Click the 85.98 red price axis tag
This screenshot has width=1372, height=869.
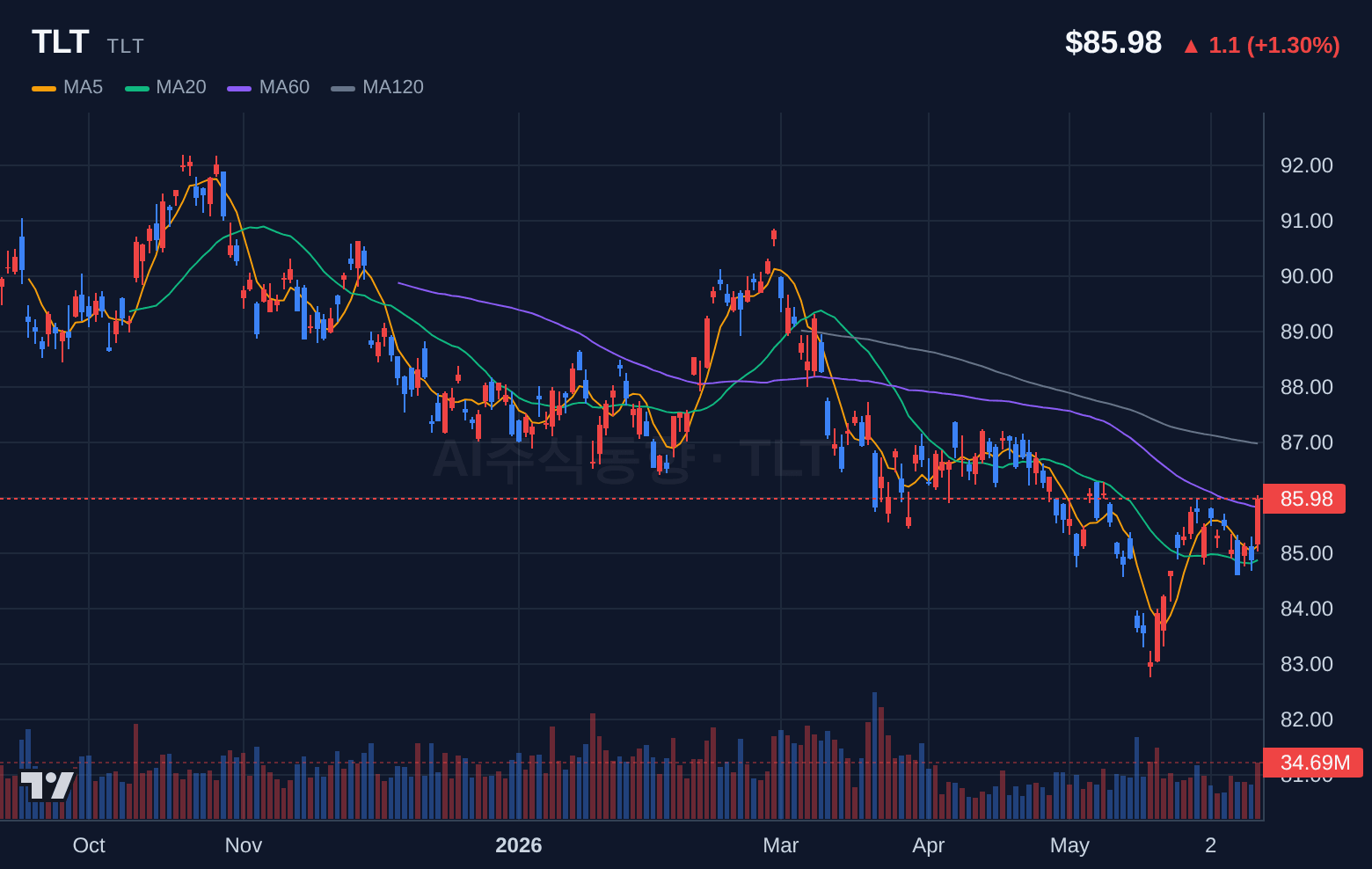1304,499
